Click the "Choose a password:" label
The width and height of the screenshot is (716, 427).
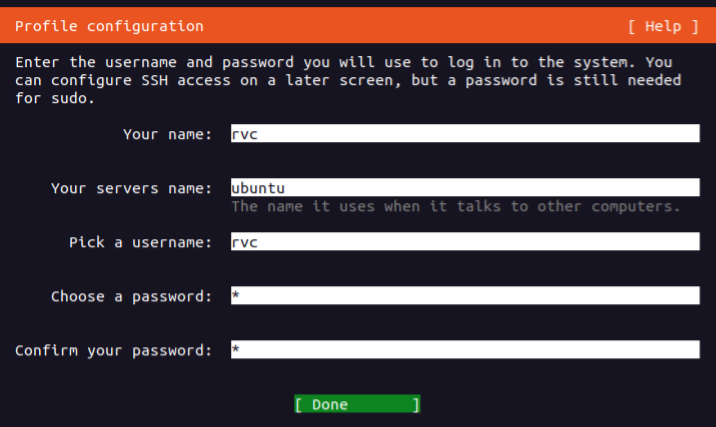pos(131,296)
